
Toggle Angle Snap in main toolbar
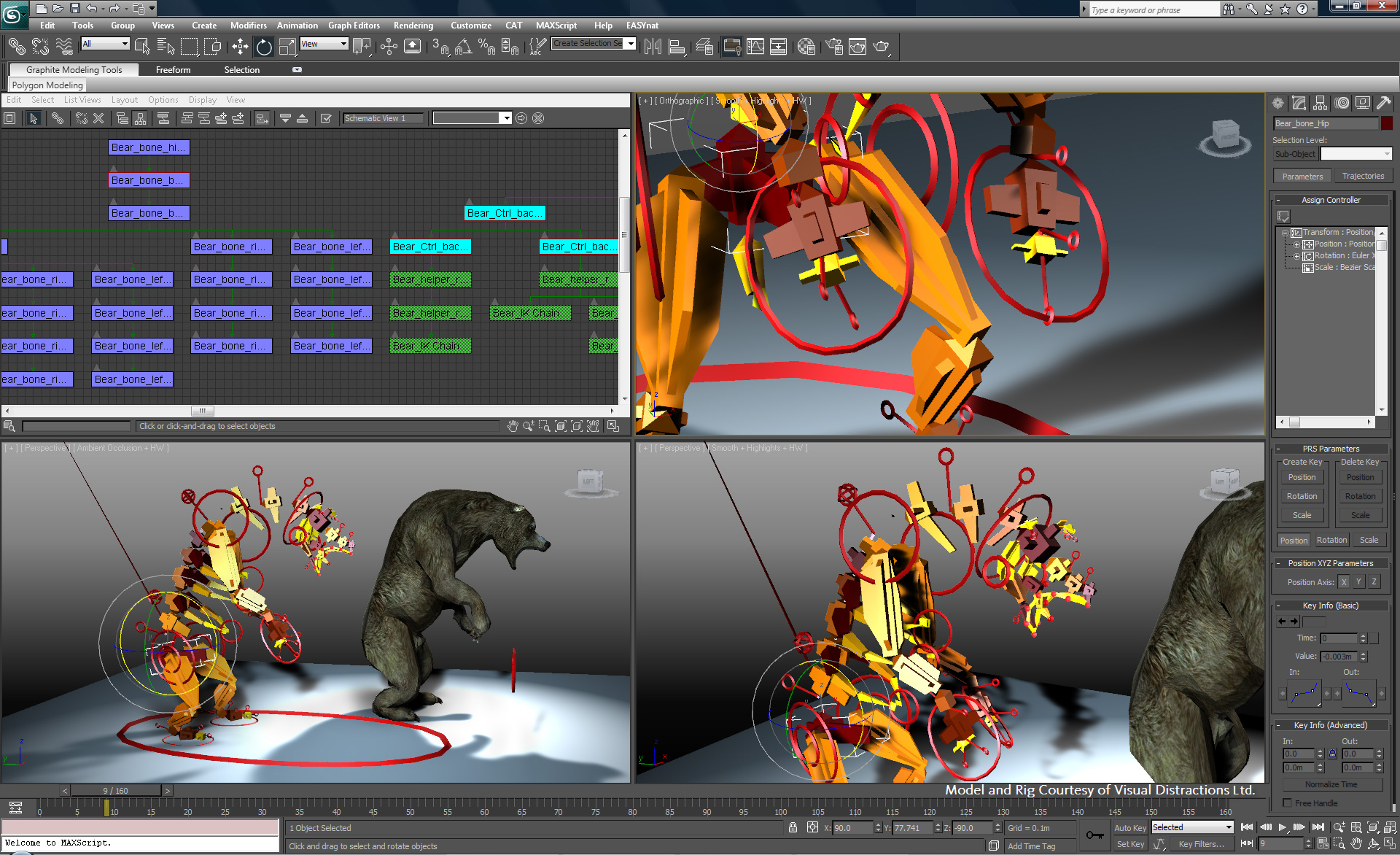[463, 47]
